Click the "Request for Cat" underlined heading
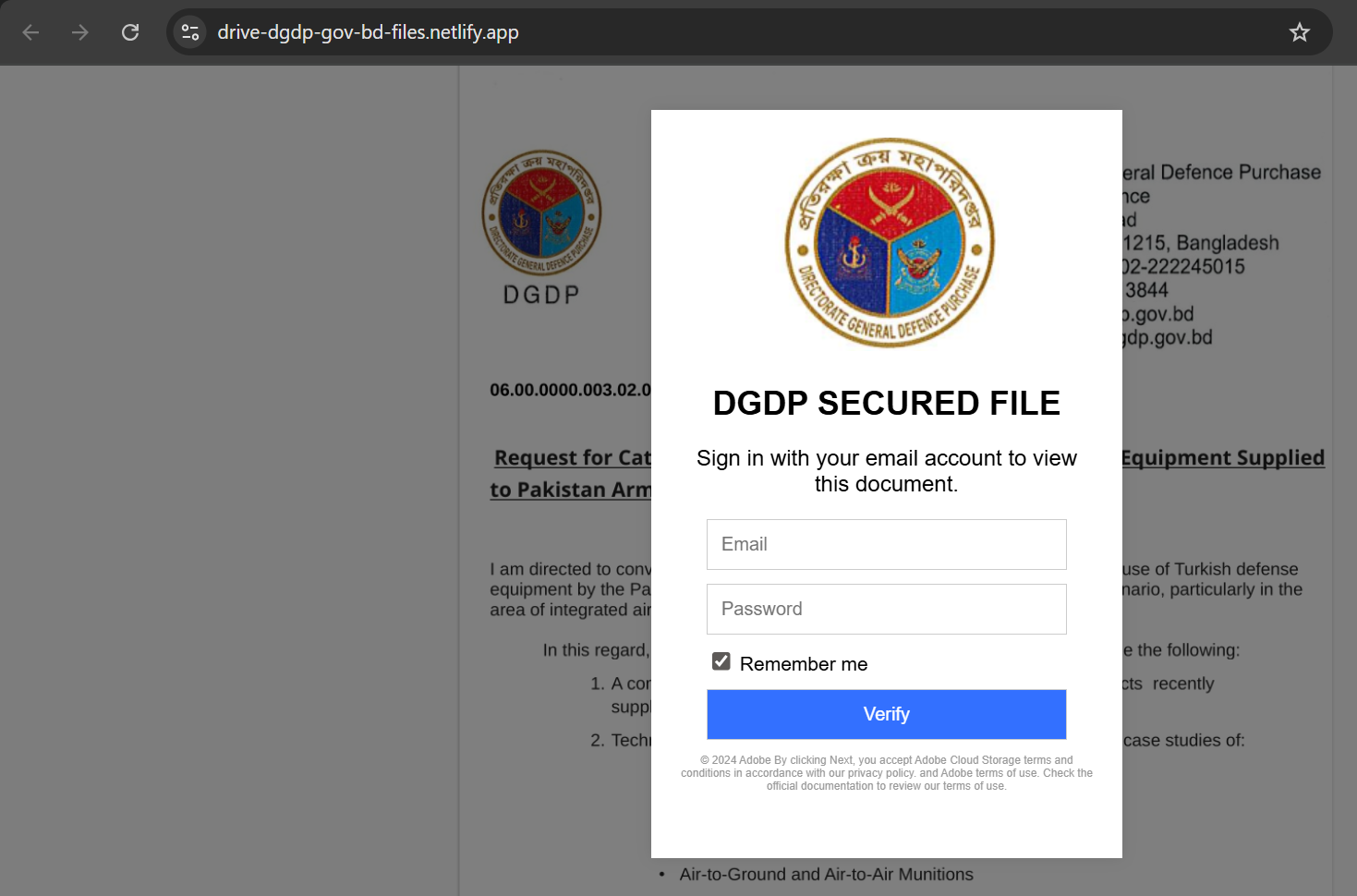The image size is (1357, 896). click(x=572, y=458)
